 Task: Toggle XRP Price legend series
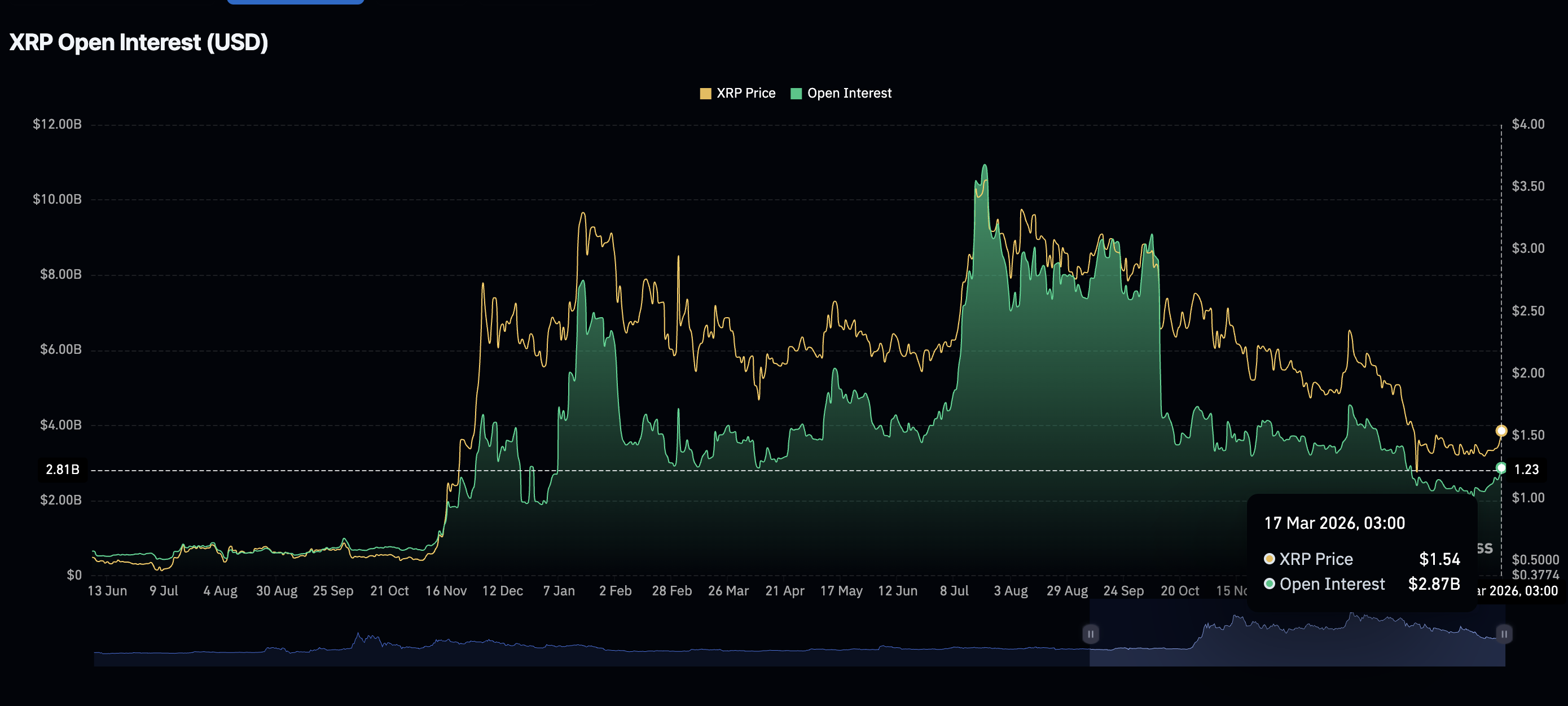(746, 93)
